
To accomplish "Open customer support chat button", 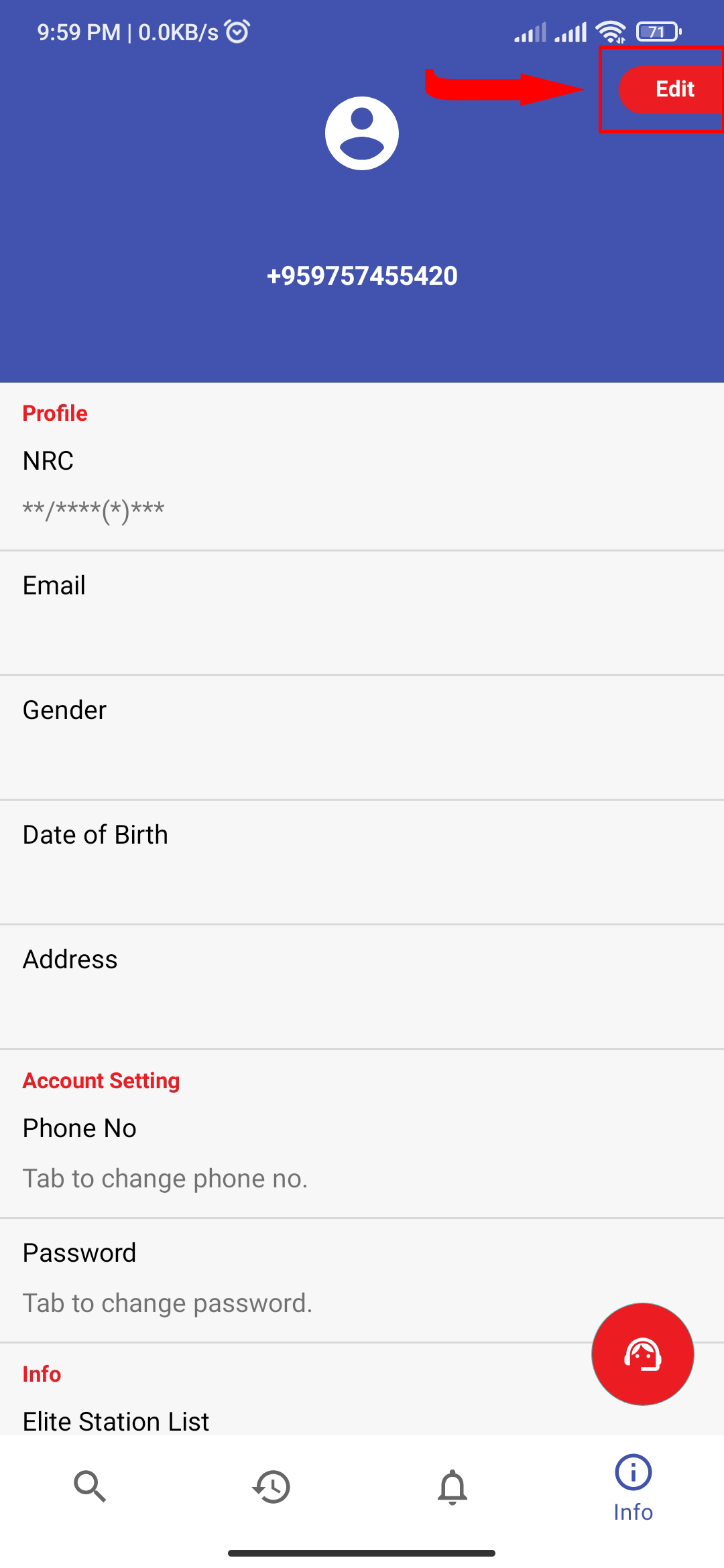I will (x=642, y=1354).
